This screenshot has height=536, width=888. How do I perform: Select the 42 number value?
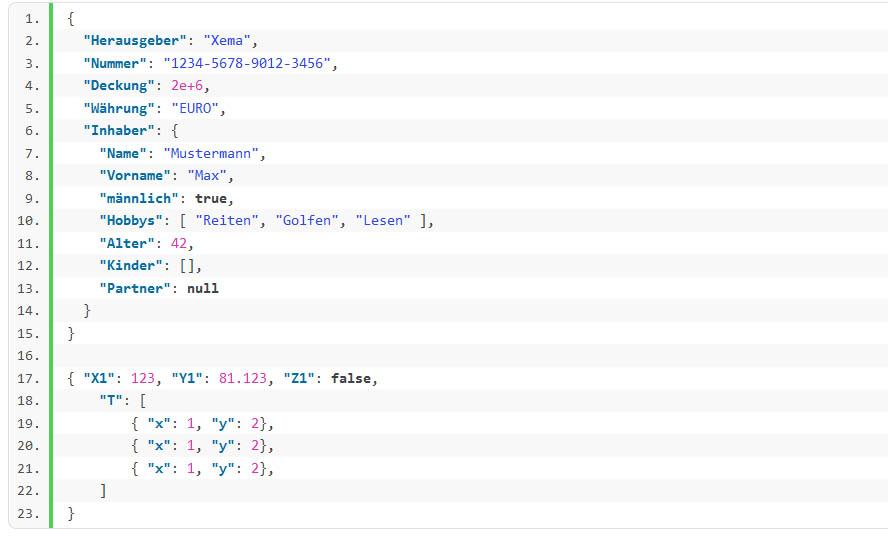tap(179, 243)
